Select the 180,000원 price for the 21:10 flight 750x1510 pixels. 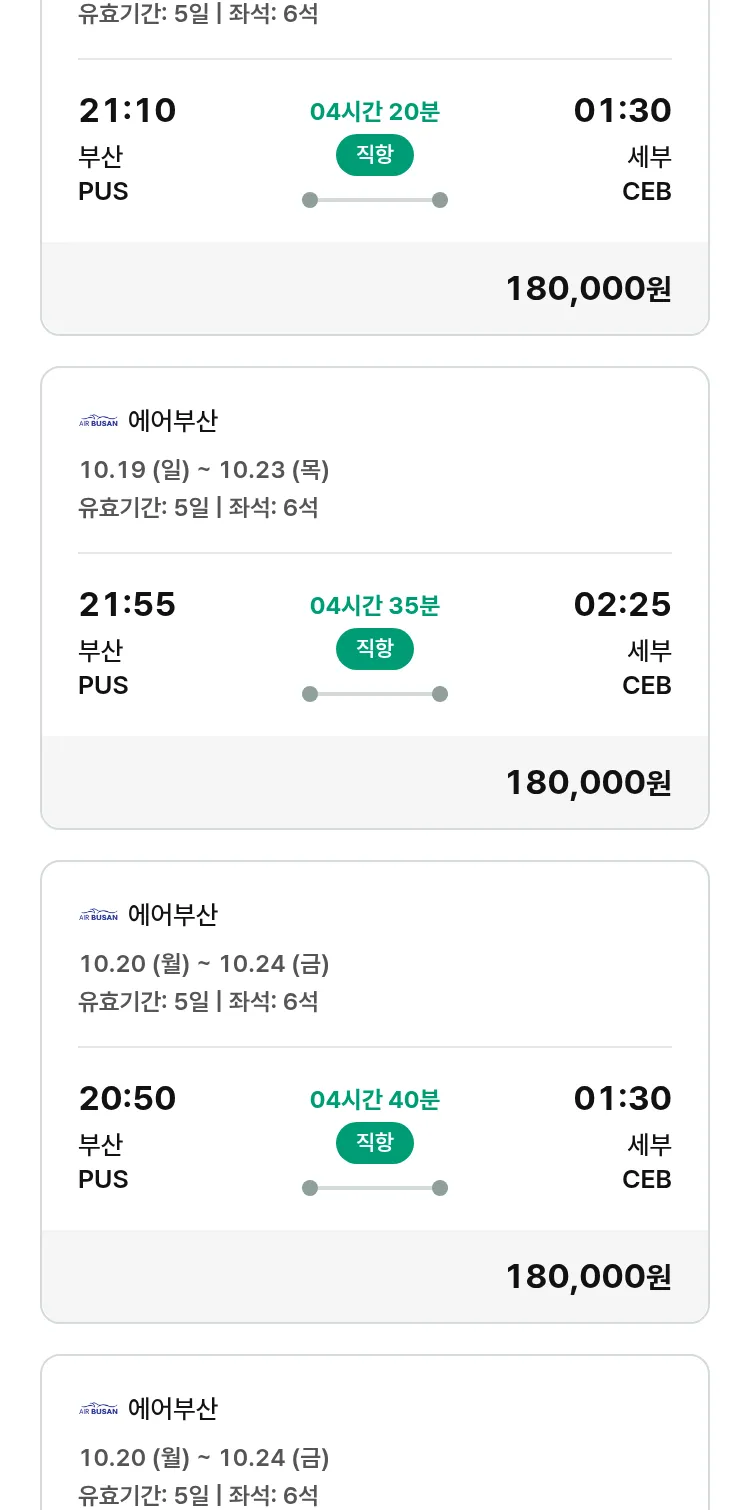[x=588, y=289]
